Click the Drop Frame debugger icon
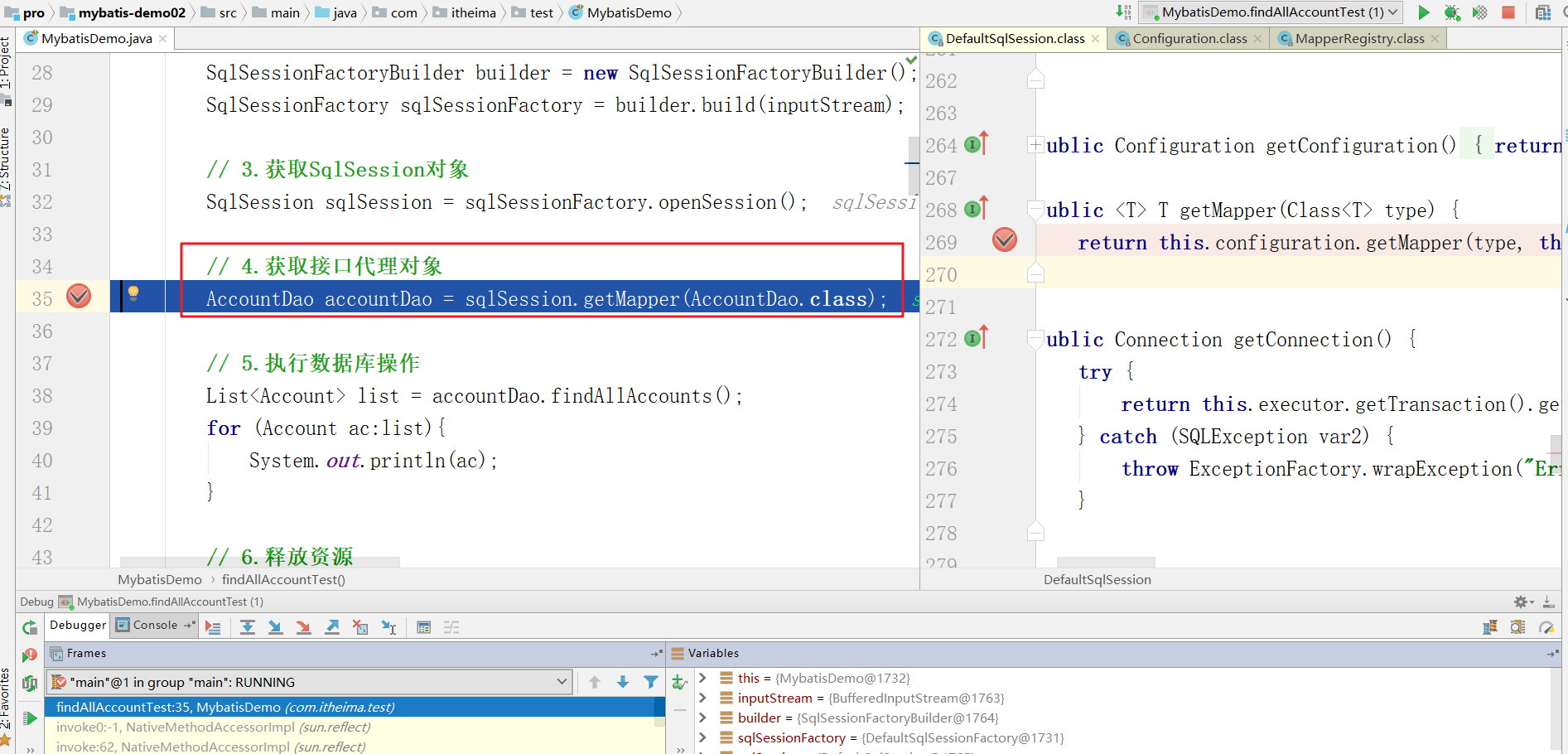1568x754 pixels. [360, 627]
